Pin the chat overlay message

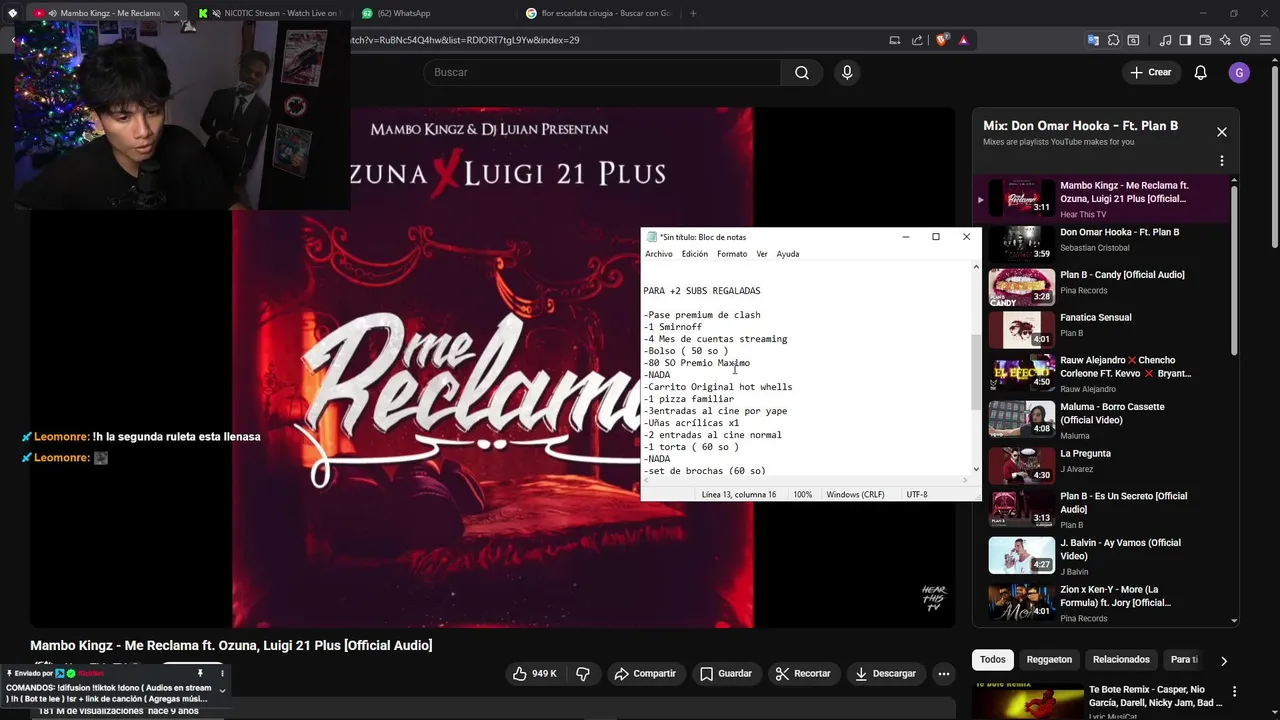200,673
